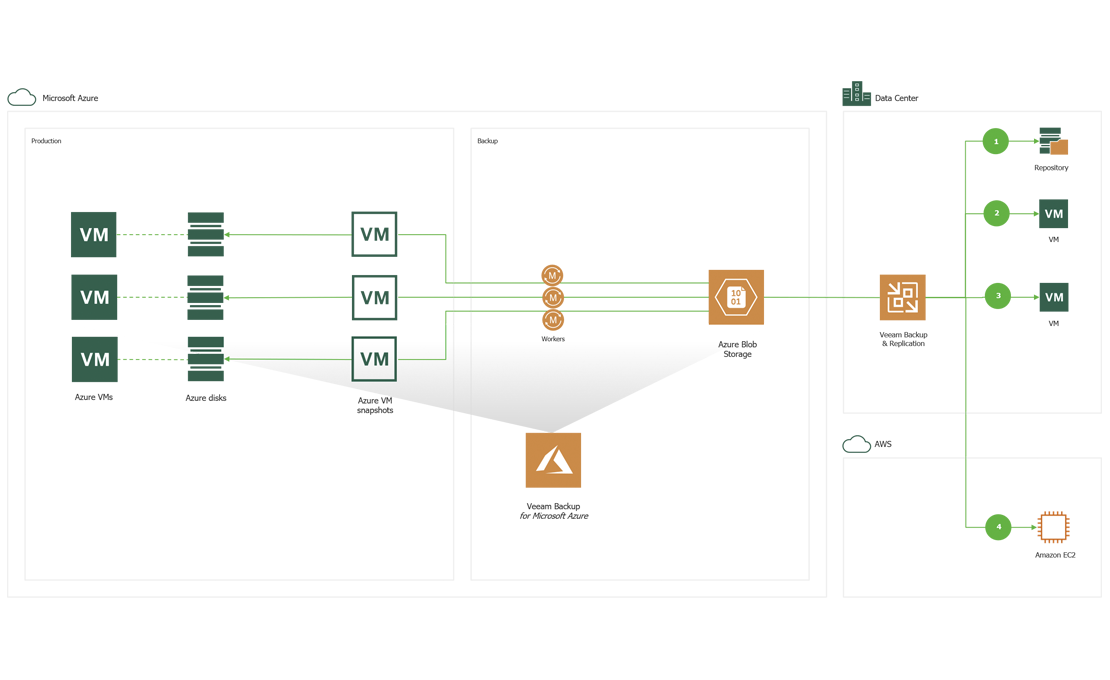The width and height of the screenshot is (1110, 680).
Task: Click the AWS cloud icon
Action: 856,444
